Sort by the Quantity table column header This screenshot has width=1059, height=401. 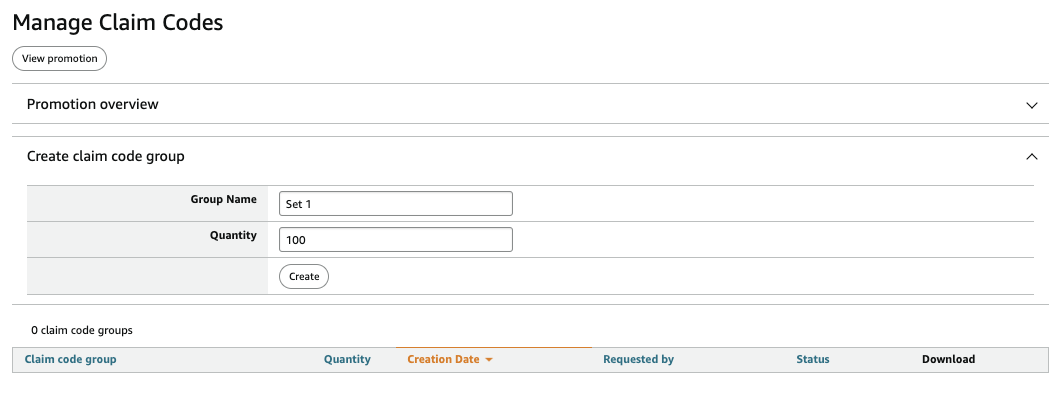[347, 359]
